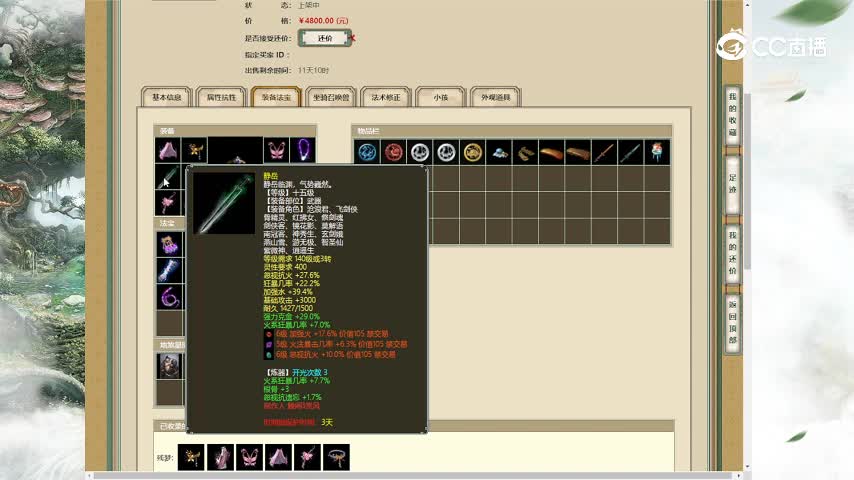Image resolution: width=854 pixels, height=480 pixels.
Task: Click the purple gem icon in the tooltip
Action: (269, 344)
